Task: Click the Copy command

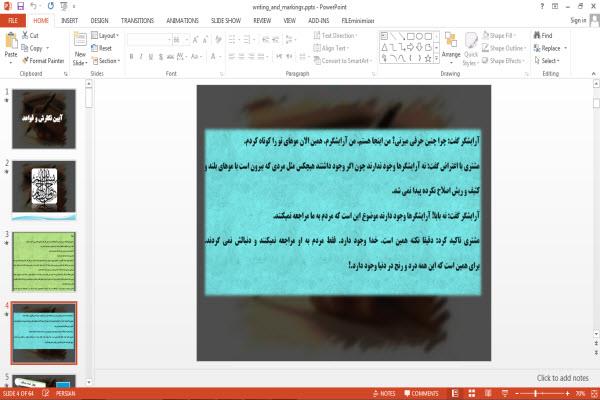Action: [x=32, y=48]
